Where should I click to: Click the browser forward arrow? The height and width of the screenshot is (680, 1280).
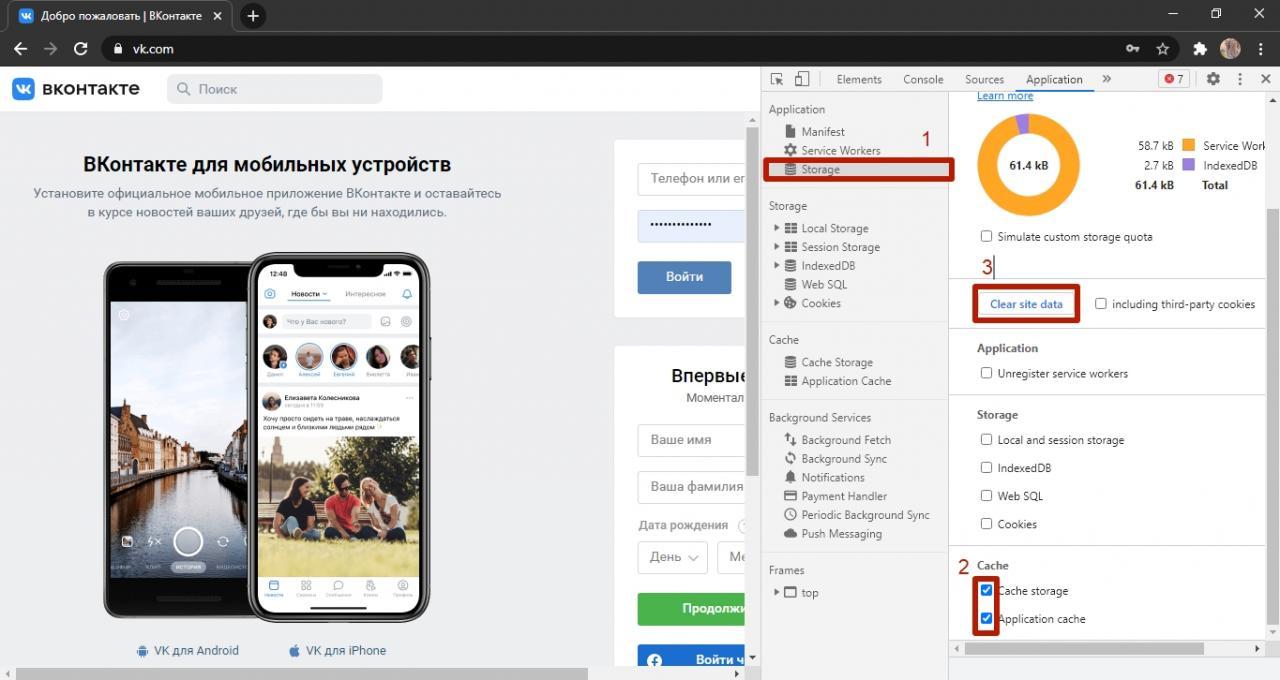[x=50, y=48]
